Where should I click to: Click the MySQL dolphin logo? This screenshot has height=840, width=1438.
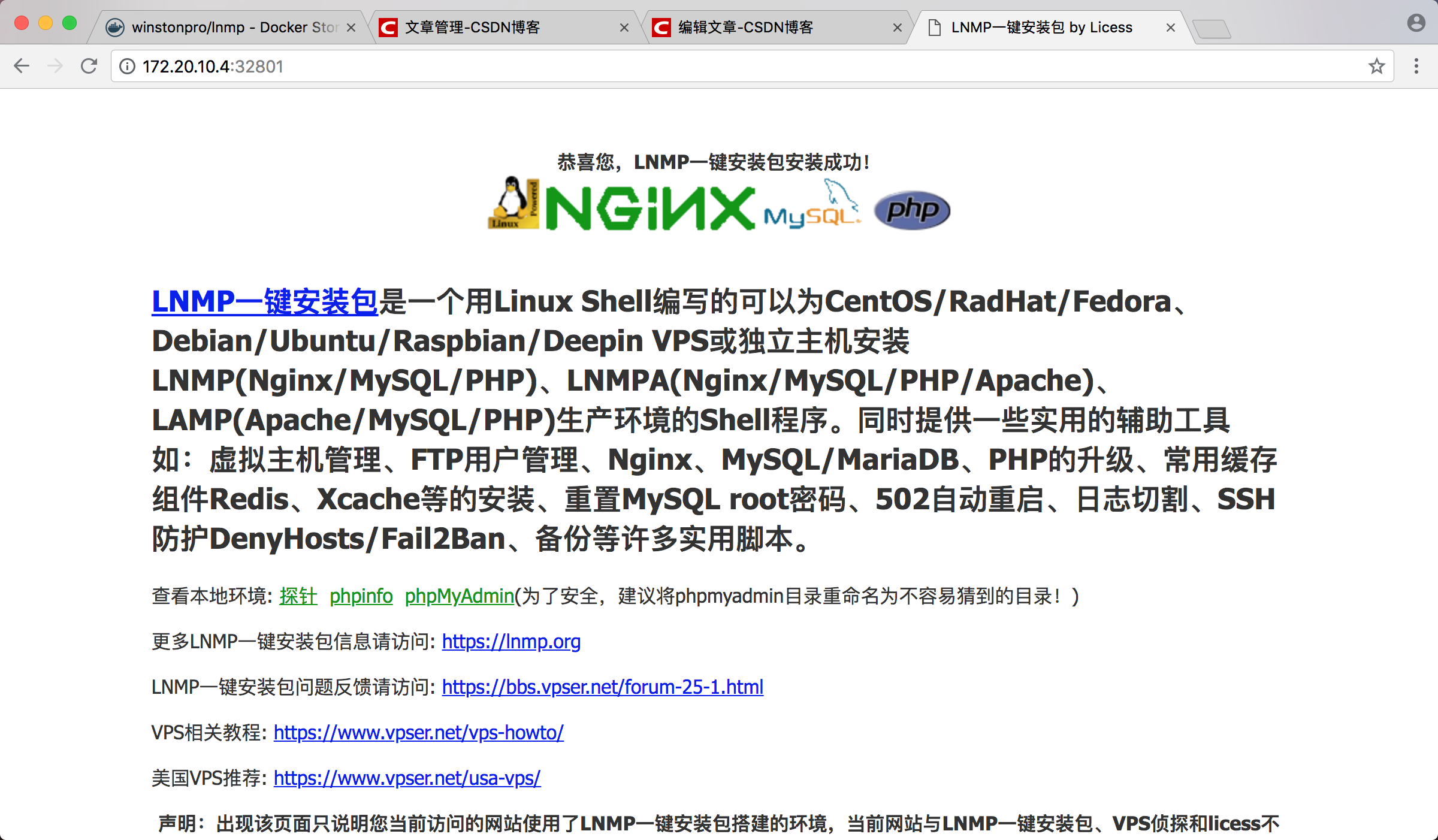[812, 204]
